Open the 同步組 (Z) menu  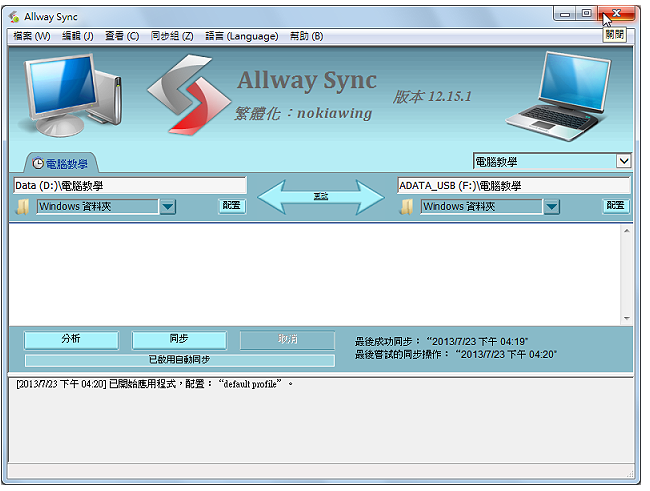[172, 36]
